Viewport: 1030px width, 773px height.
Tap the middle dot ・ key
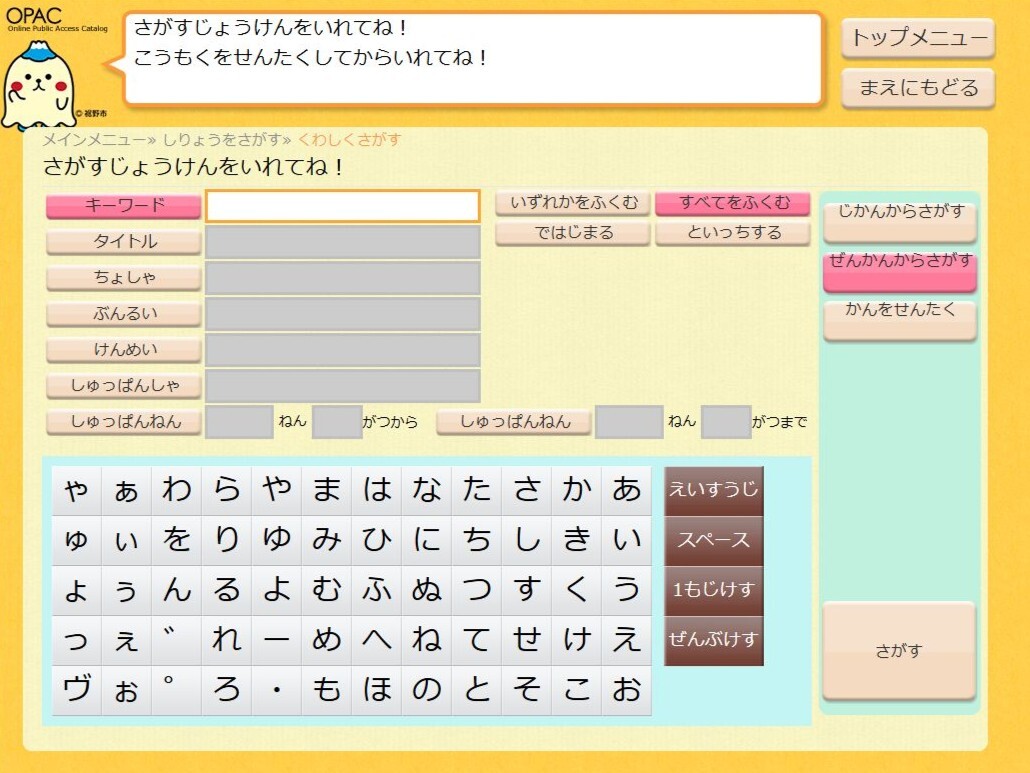click(x=277, y=691)
